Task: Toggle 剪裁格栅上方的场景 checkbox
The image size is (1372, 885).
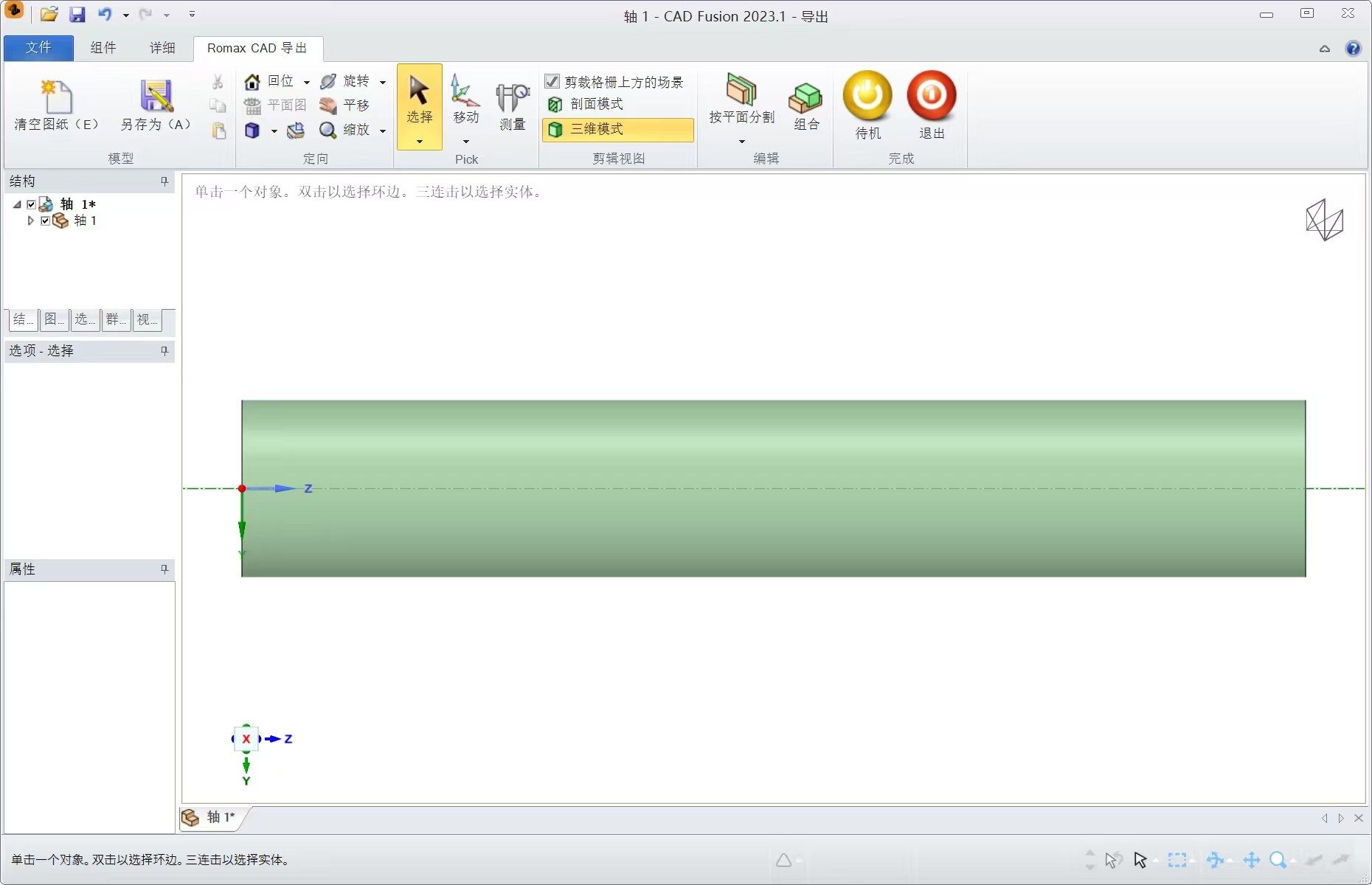Action: tap(552, 81)
